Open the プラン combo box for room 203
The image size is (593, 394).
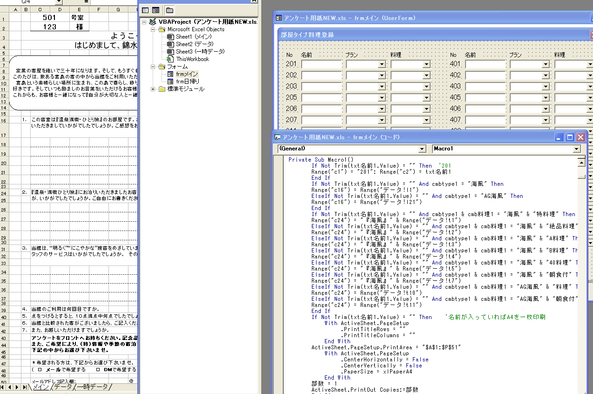point(382,87)
